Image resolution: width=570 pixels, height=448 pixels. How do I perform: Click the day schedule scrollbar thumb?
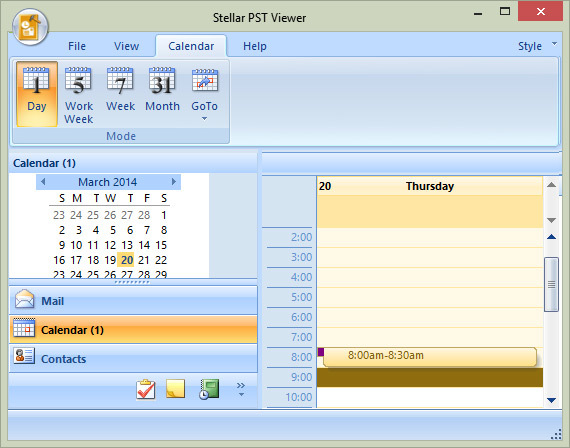click(551, 284)
